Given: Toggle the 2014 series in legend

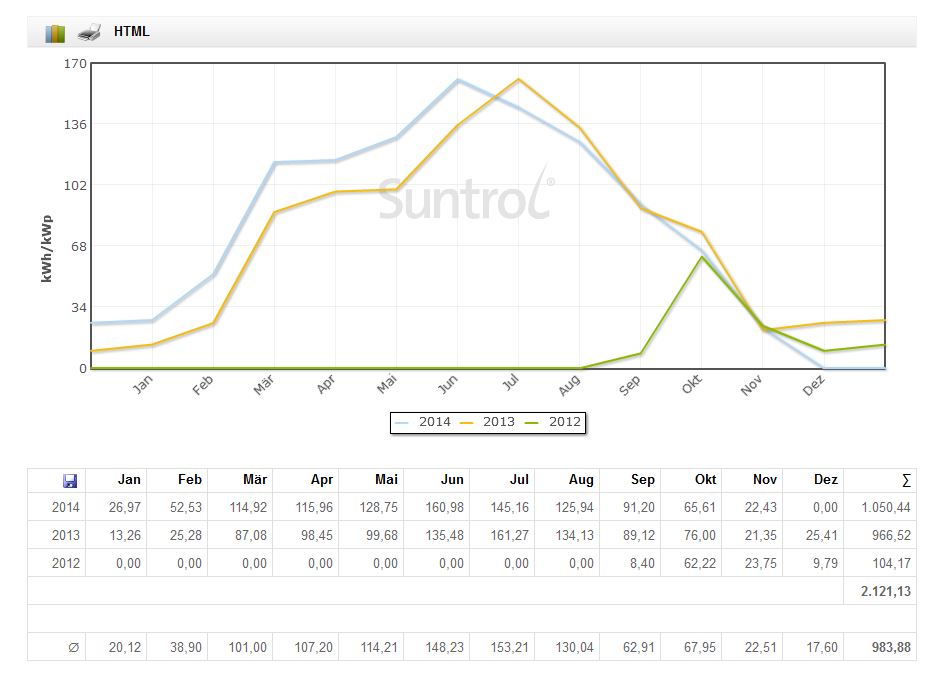Looking at the screenshot, I should 425,422.
